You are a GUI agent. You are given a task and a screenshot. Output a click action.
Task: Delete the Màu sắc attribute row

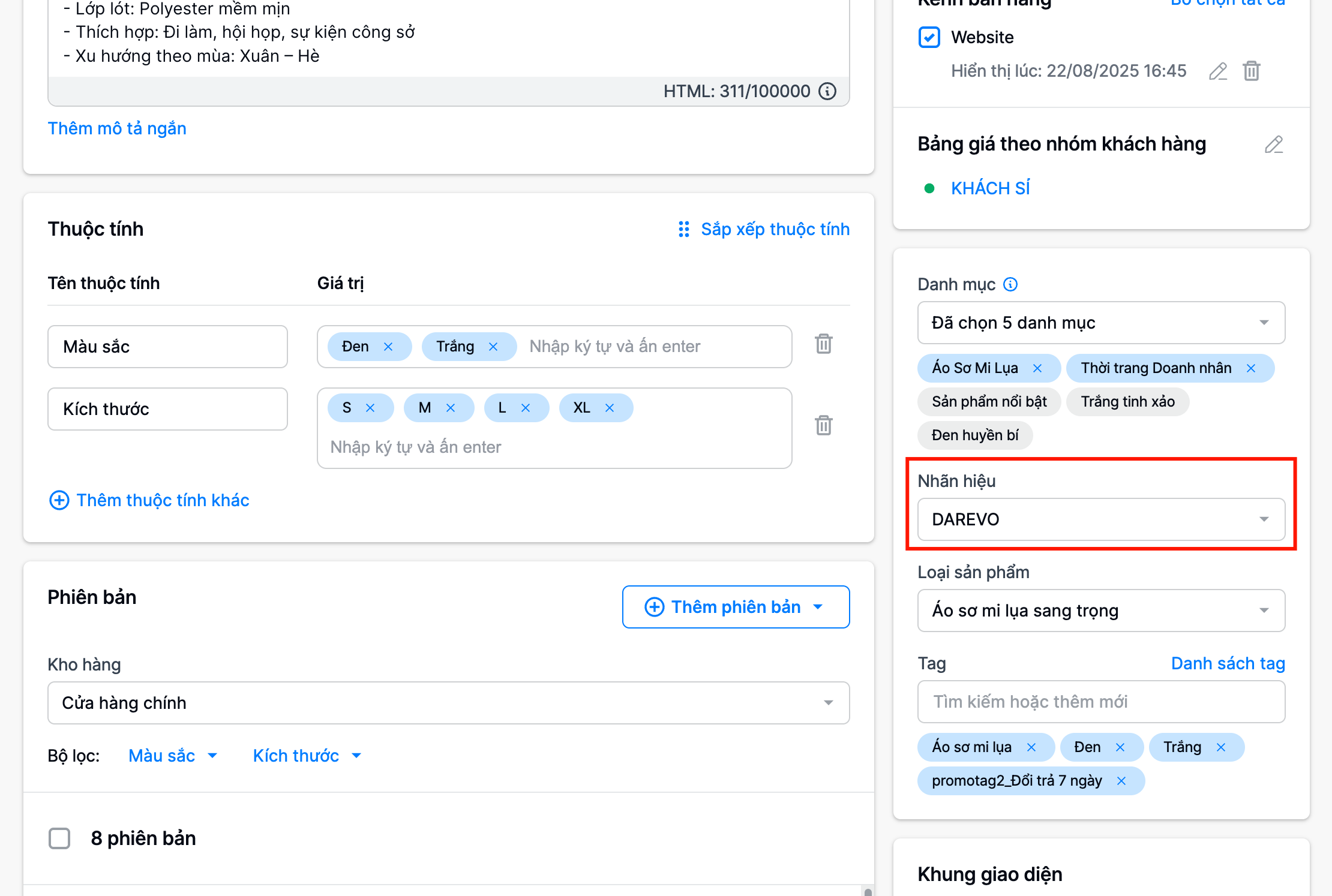(823, 344)
